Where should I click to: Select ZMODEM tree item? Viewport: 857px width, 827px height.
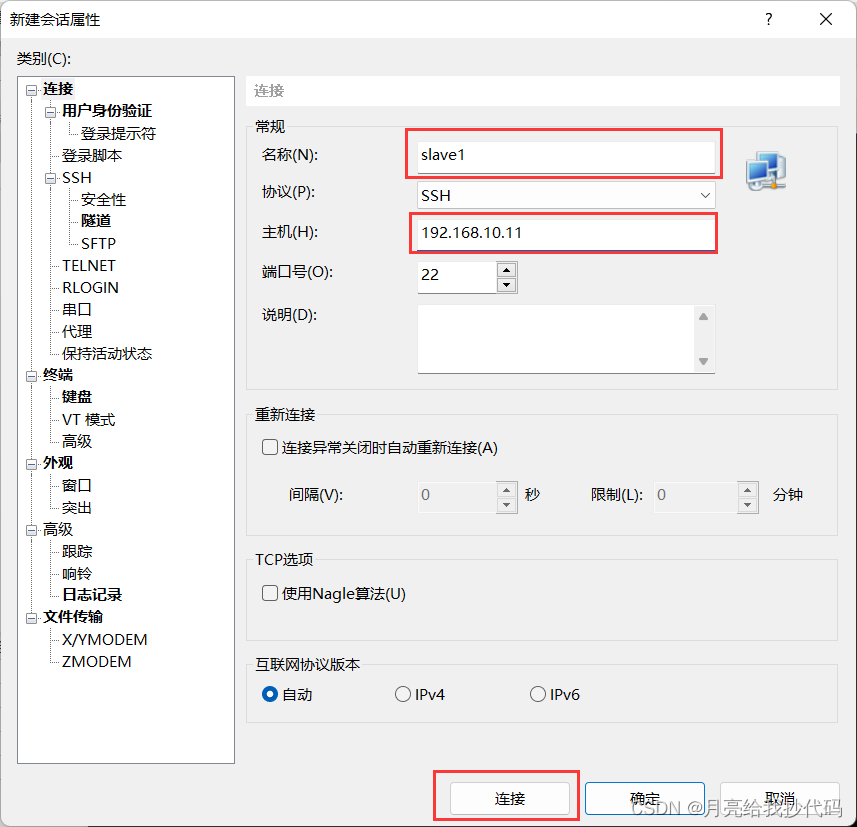pos(96,662)
